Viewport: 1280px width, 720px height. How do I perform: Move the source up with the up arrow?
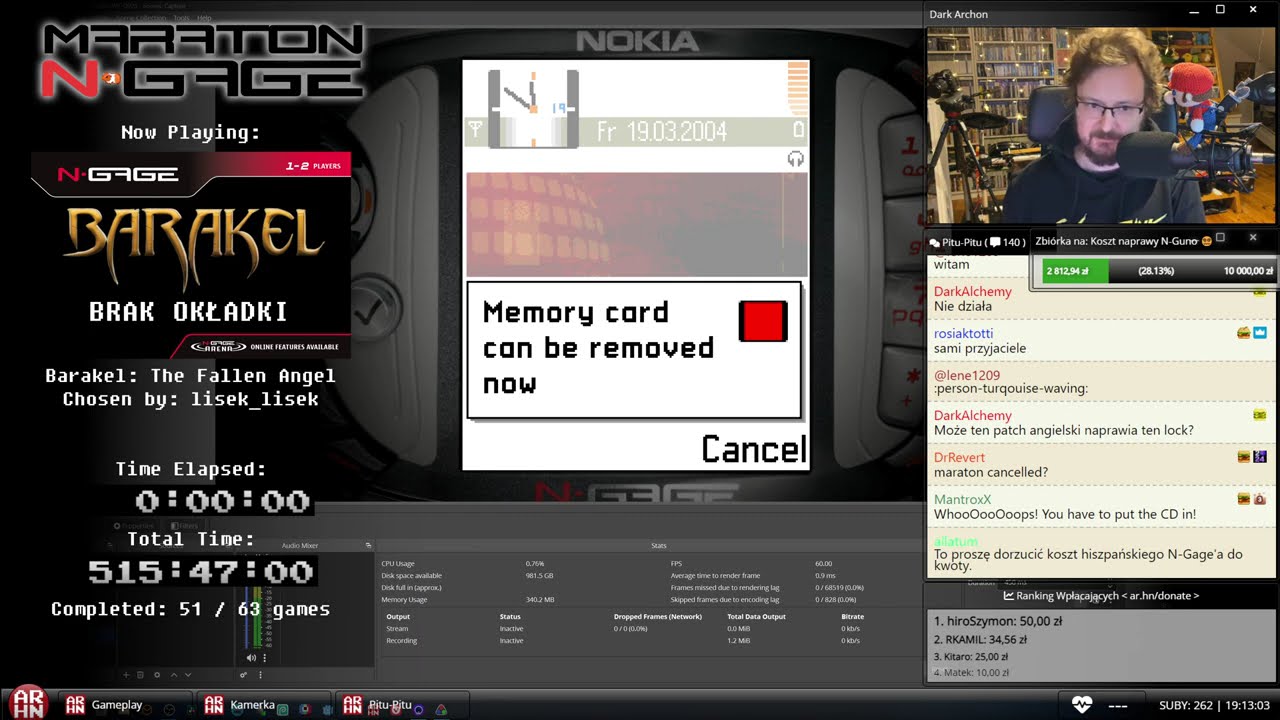[174, 675]
